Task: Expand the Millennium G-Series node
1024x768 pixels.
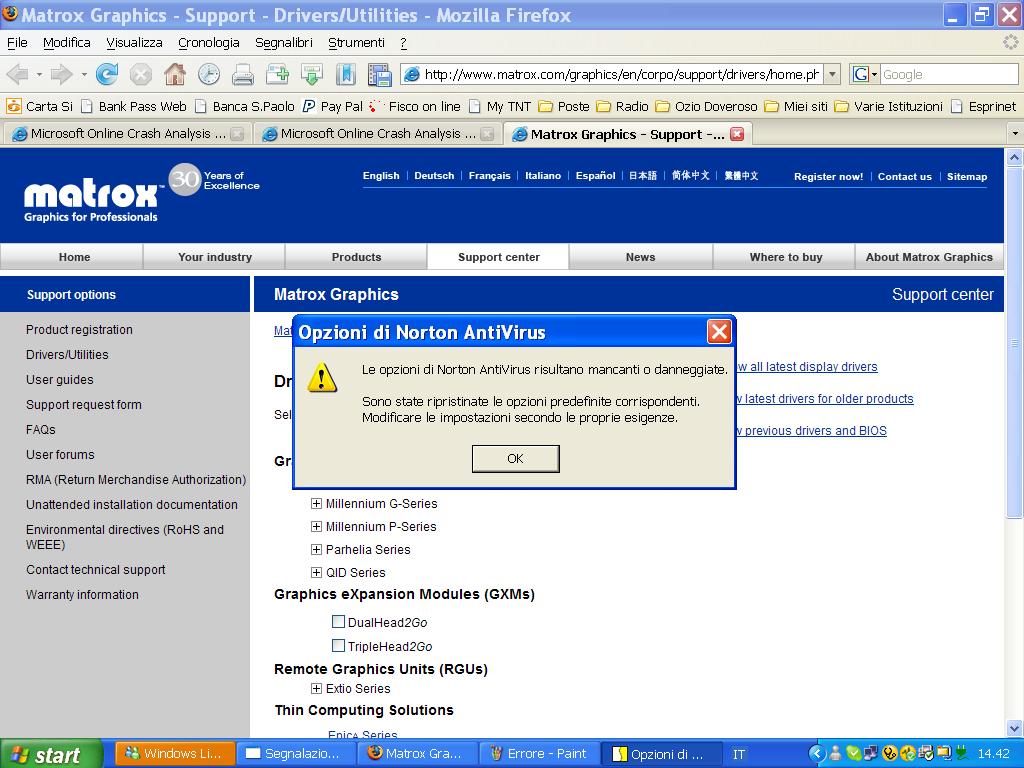Action: (x=316, y=504)
